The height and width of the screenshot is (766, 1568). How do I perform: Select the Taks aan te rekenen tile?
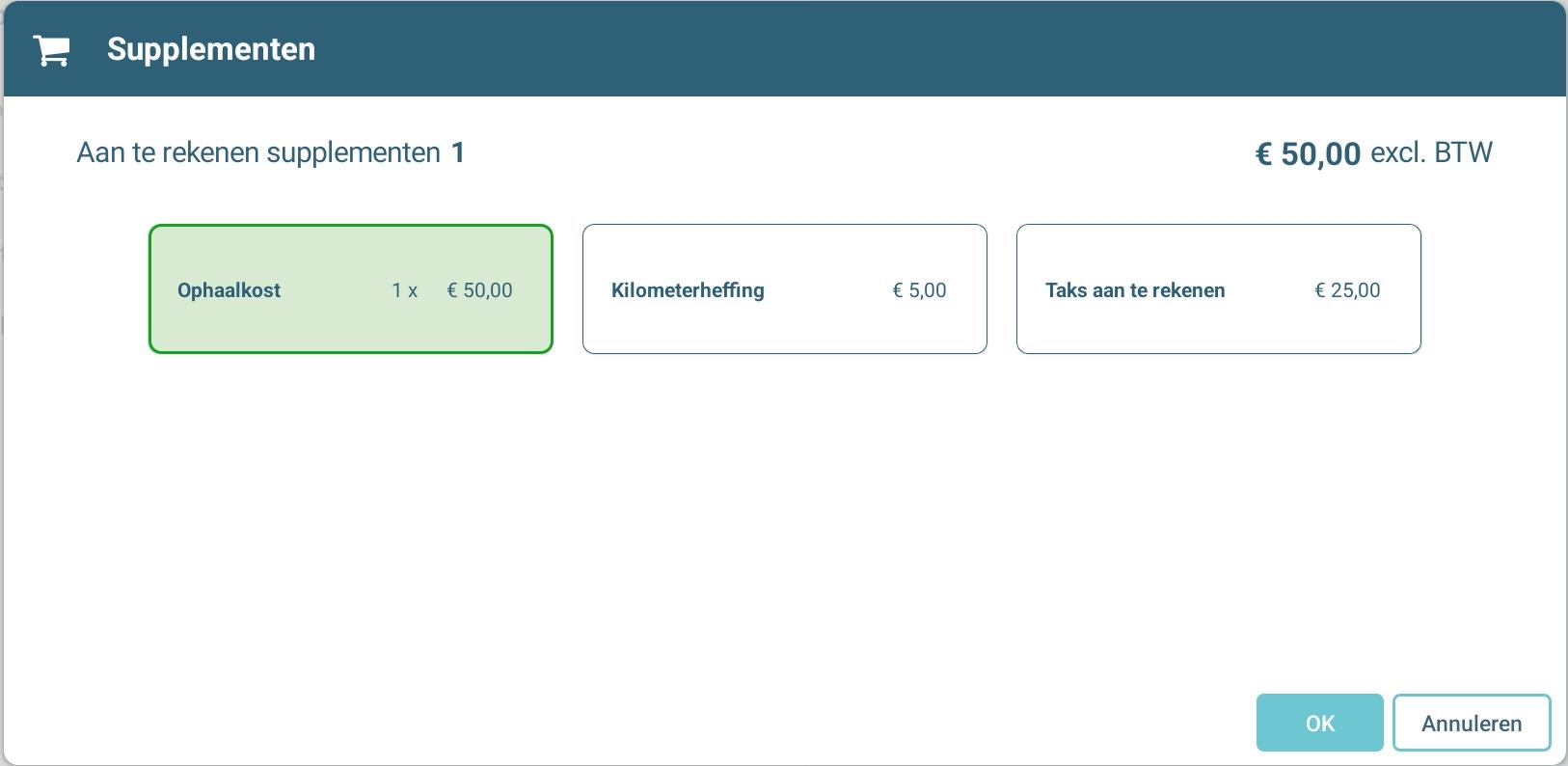click(1218, 289)
